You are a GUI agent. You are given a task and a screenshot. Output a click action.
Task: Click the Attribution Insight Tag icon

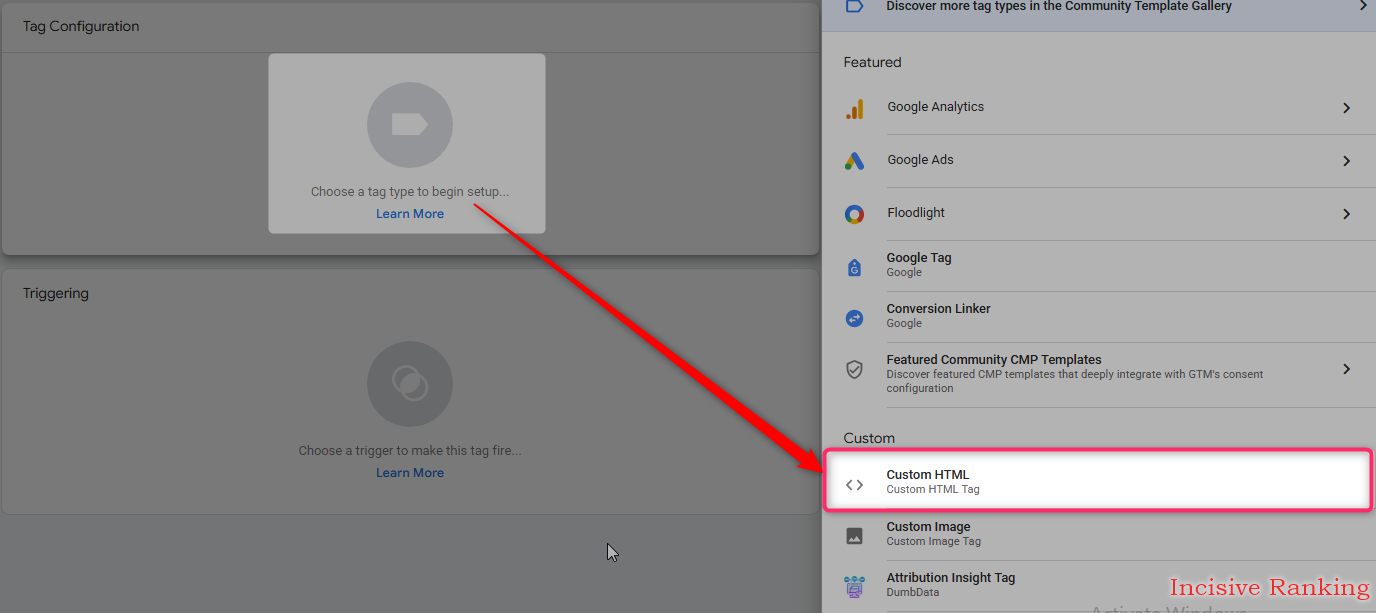(x=854, y=587)
